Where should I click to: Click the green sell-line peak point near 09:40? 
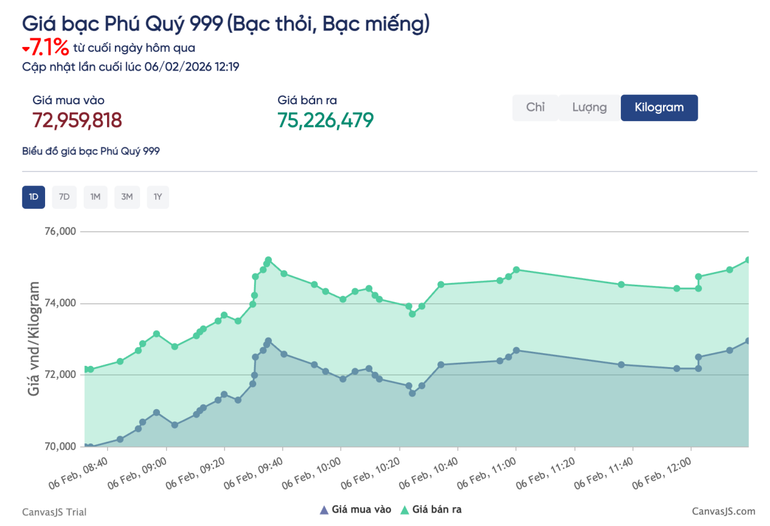268,260
